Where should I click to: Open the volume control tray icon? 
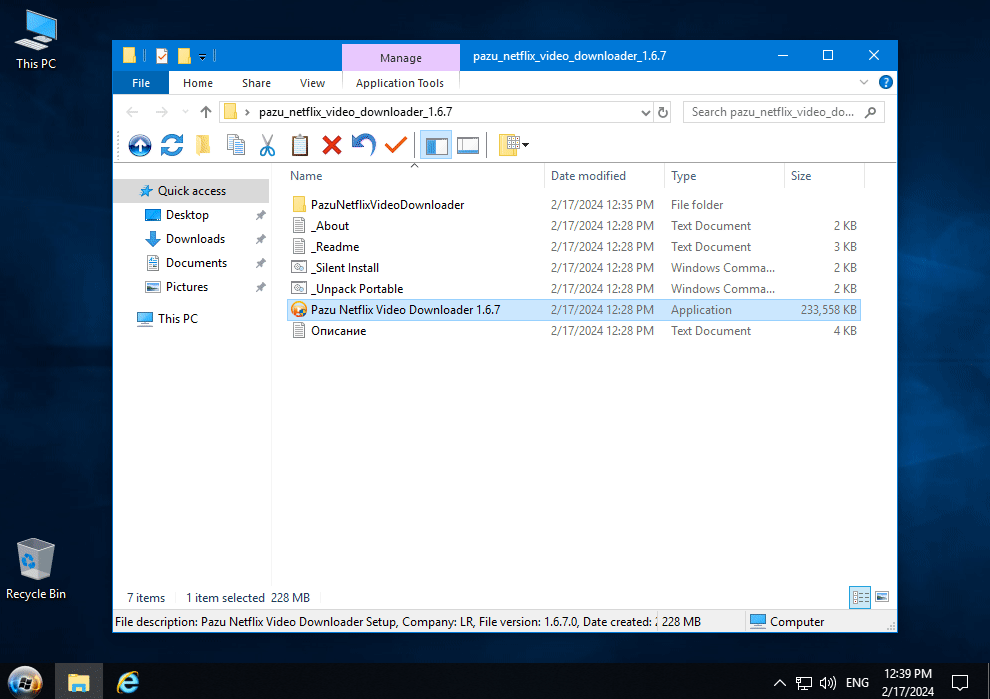click(x=827, y=683)
